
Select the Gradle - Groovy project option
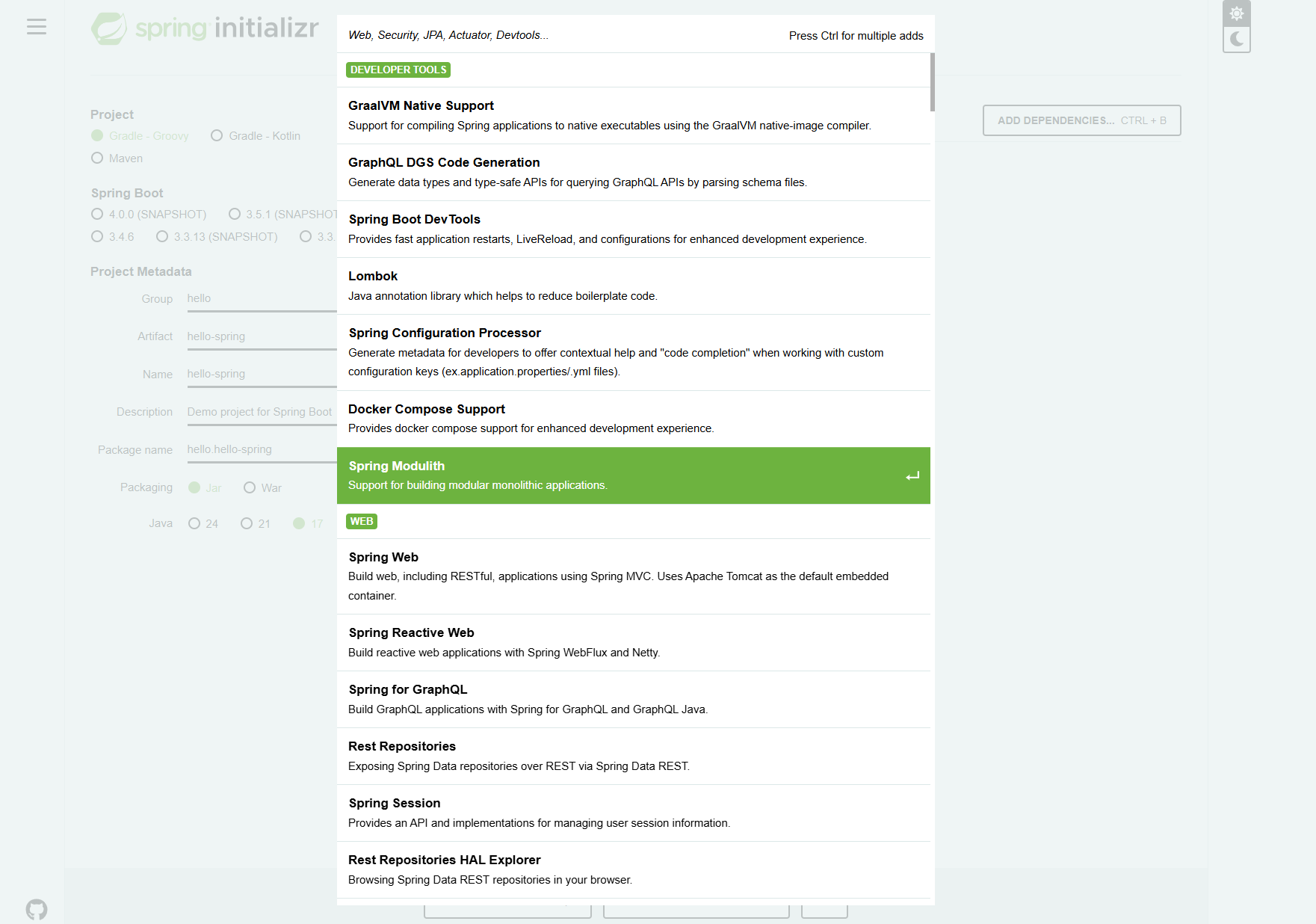140,135
